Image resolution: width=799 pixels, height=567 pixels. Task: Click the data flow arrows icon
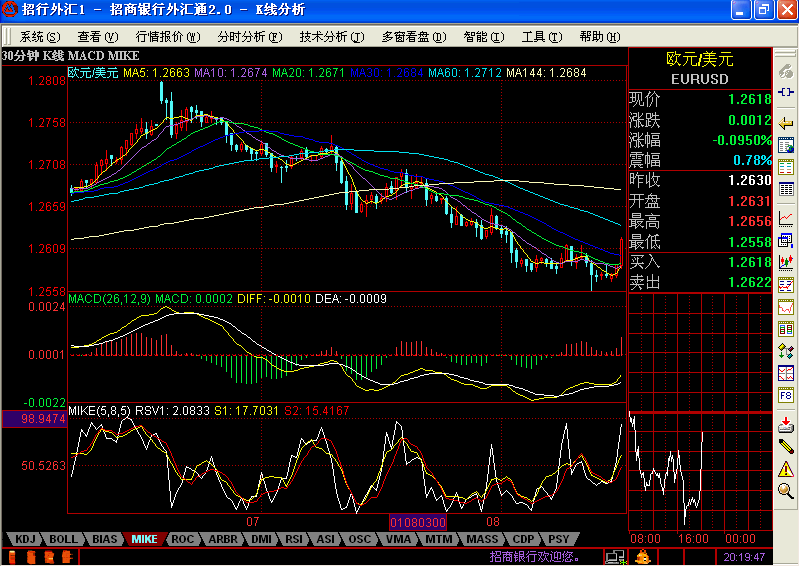[x=786, y=352]
